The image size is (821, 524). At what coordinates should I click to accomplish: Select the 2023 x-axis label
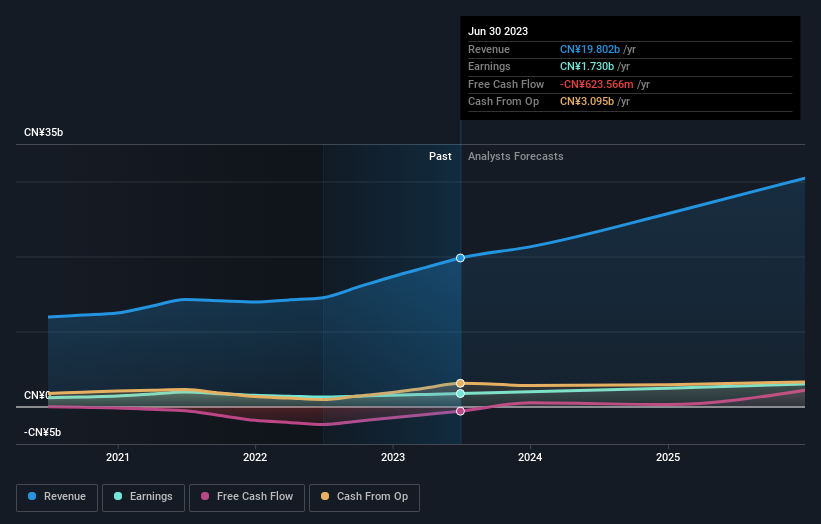[393, 457]
